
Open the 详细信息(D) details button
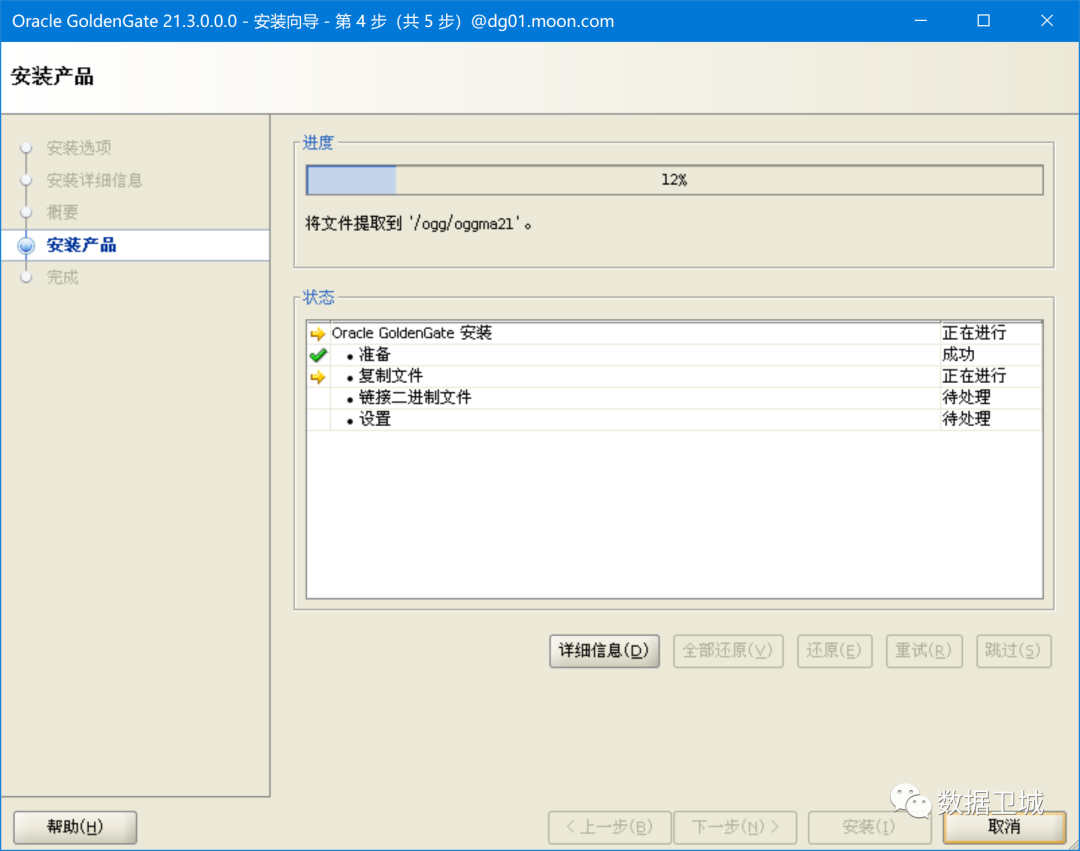604,651
